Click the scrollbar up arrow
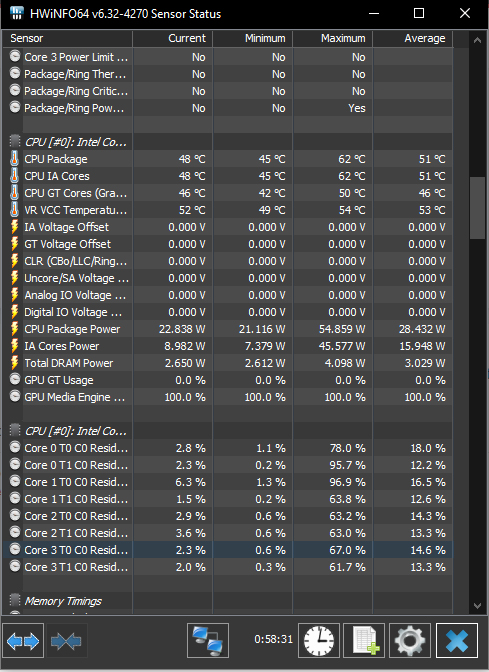Viewport: 489px width, 672px height. (x=477, y=40)
